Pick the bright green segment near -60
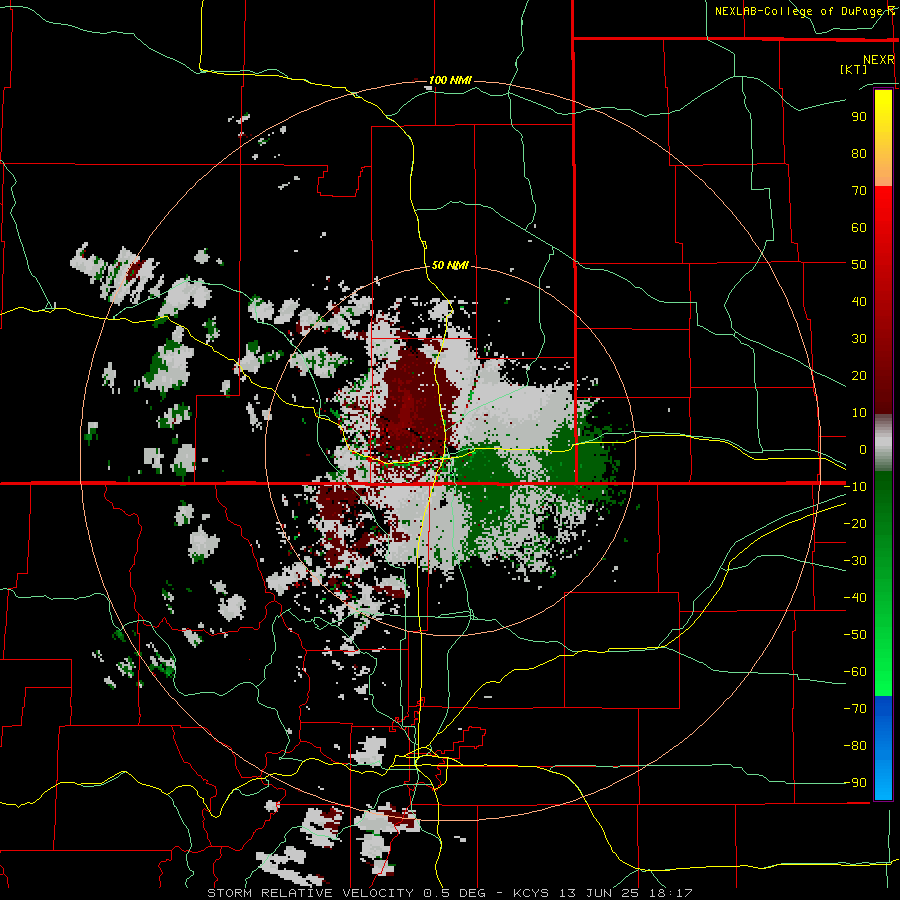The width and height of the screenshot is (900, 900). tap(883, 674)
